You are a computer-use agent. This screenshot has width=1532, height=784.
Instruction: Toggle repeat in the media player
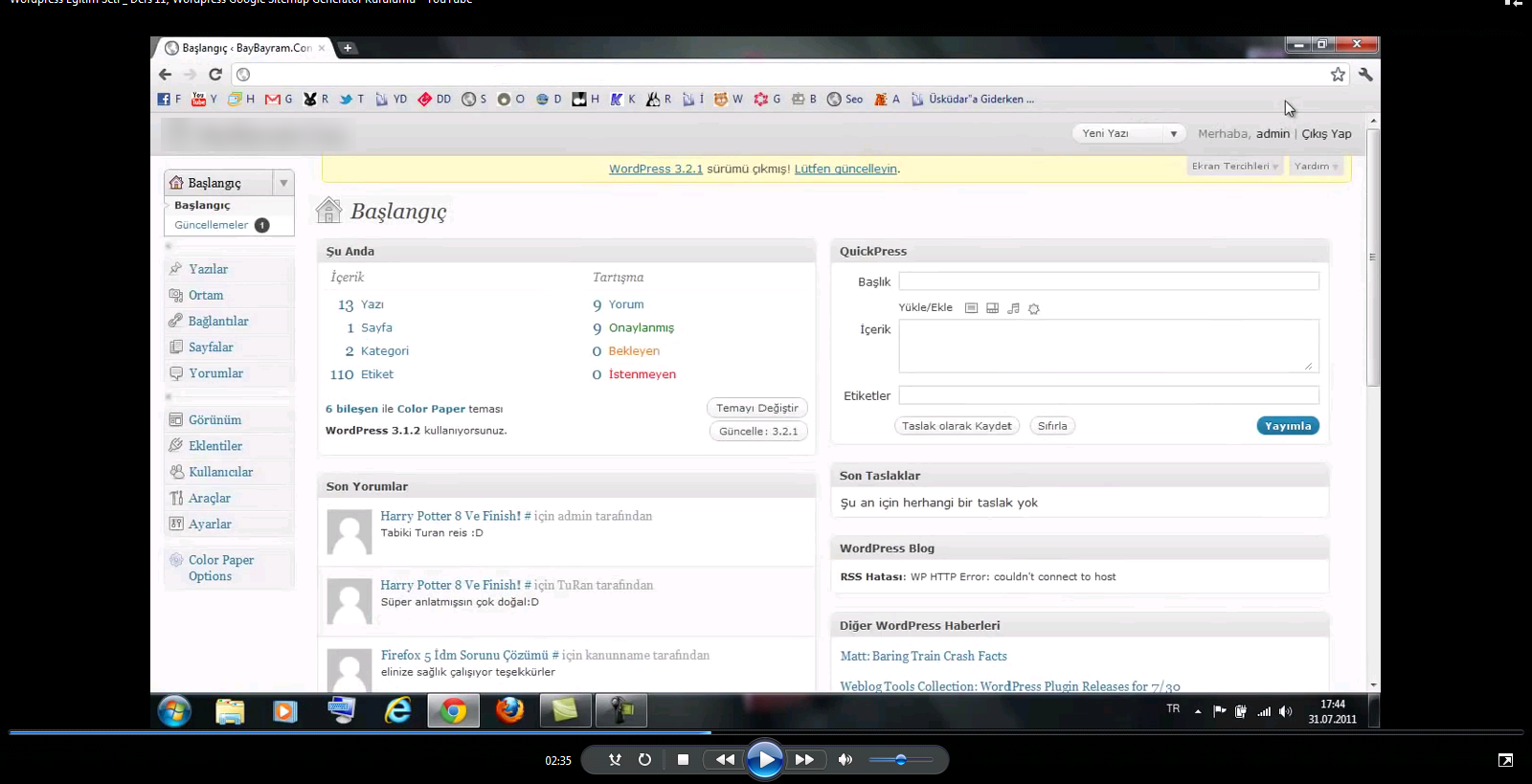pos(644,759)
